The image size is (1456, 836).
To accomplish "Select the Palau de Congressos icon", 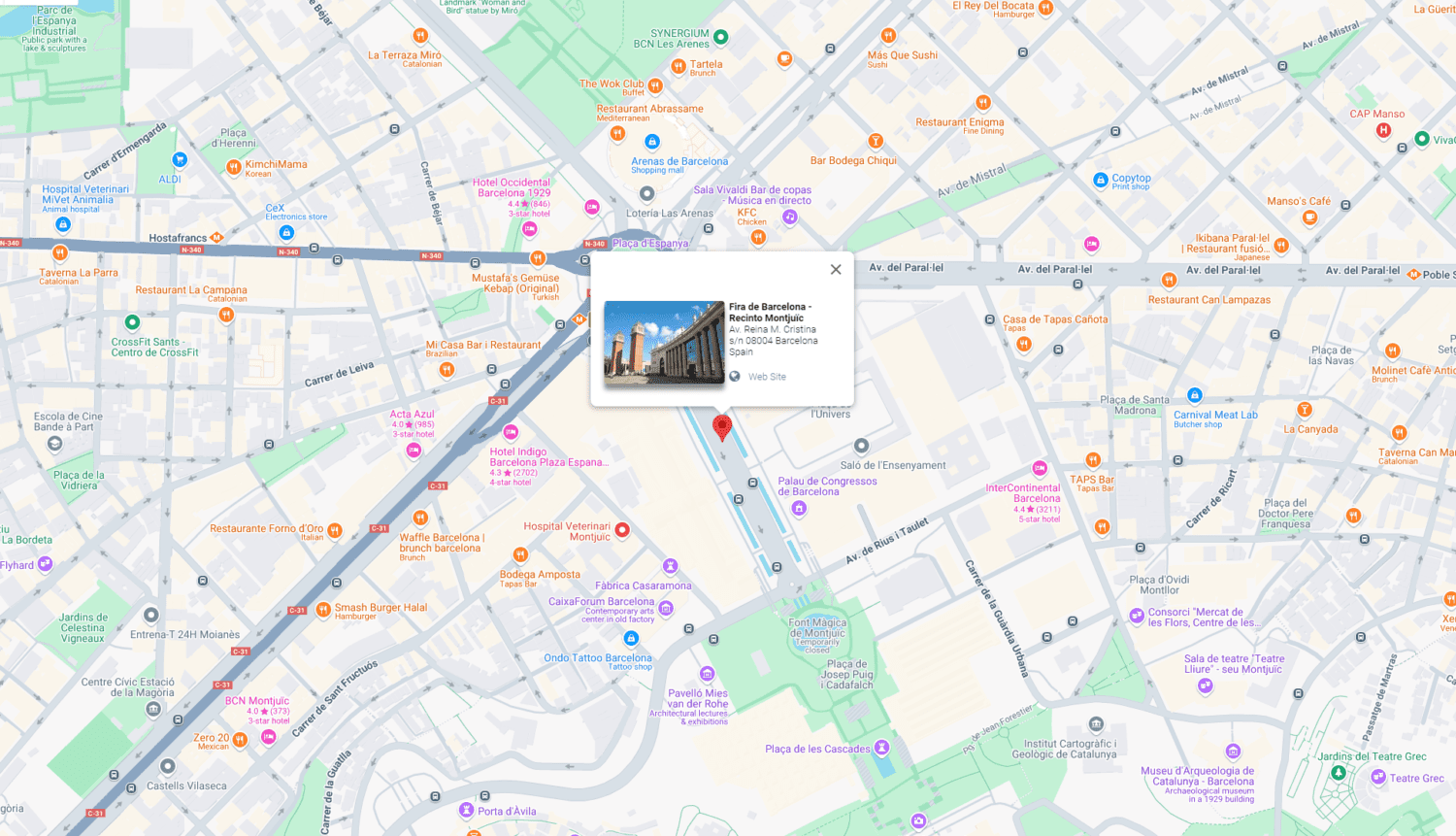I will pyautogui.click(x=799, y=508).
